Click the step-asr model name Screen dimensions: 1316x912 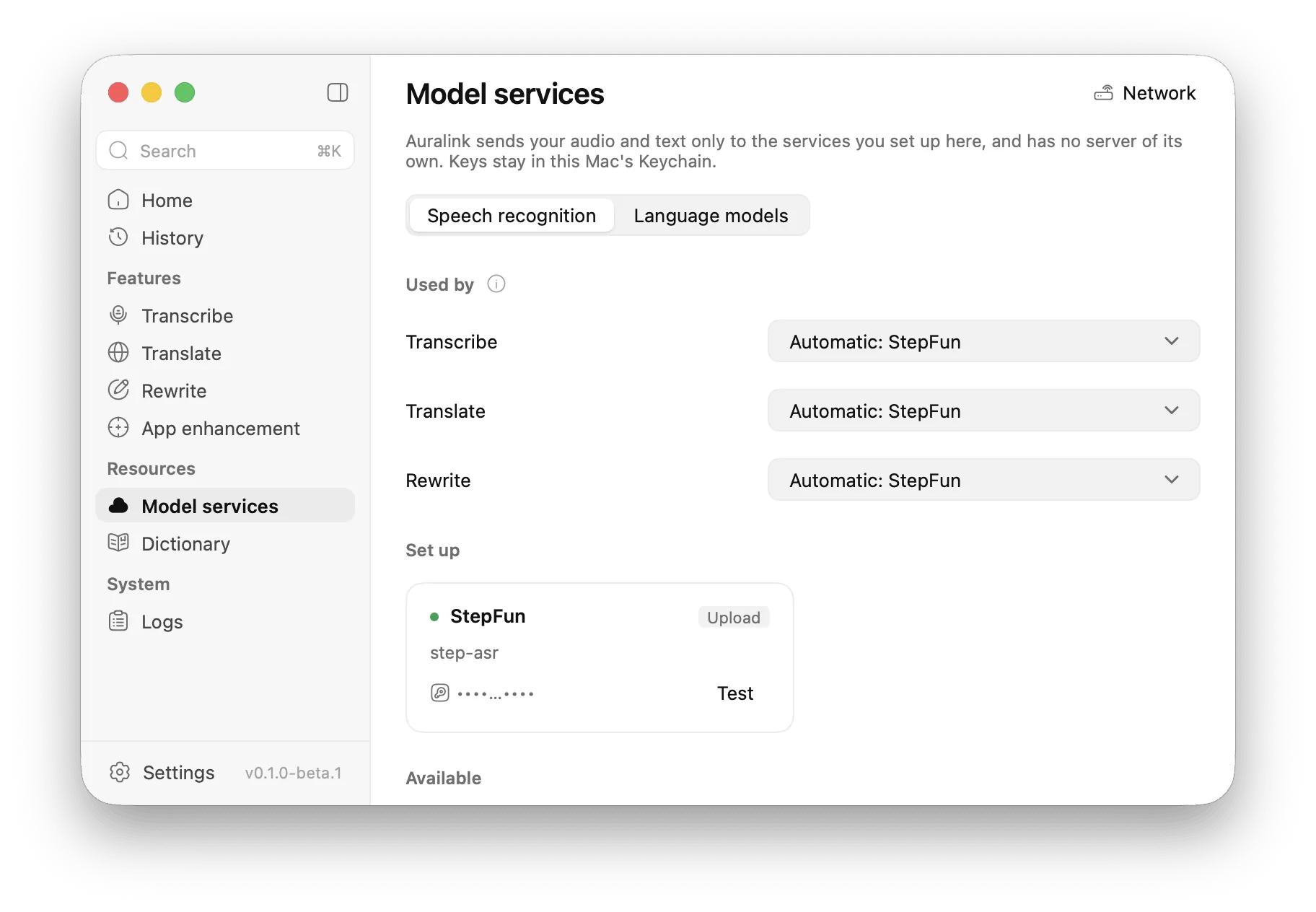pos(464,653)
